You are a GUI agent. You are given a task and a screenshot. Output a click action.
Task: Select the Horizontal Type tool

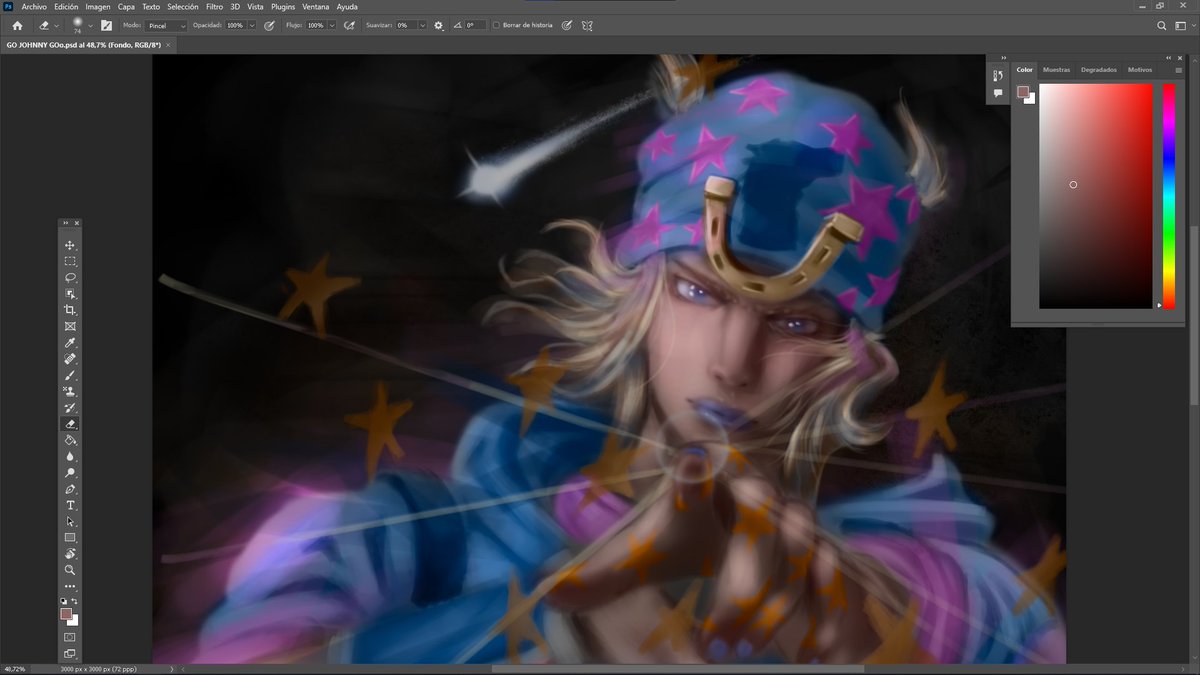[70, 505]
